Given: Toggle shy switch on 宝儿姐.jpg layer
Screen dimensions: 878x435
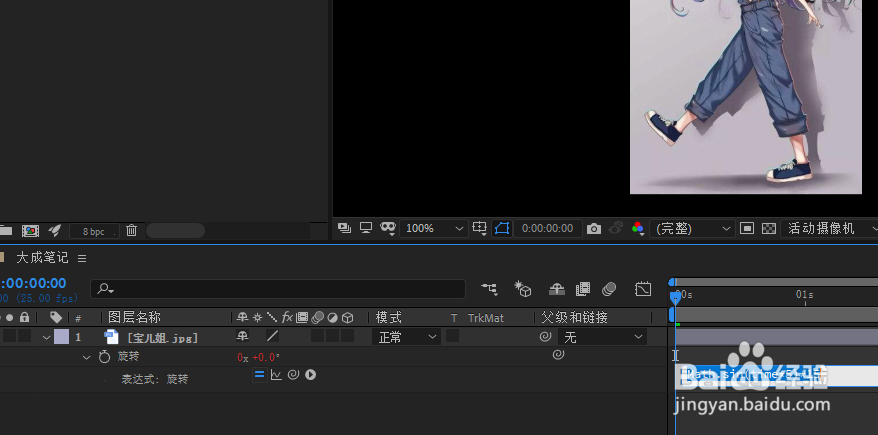Looking at the screenshot, I should pyautogui.click(x=242, y=336).
